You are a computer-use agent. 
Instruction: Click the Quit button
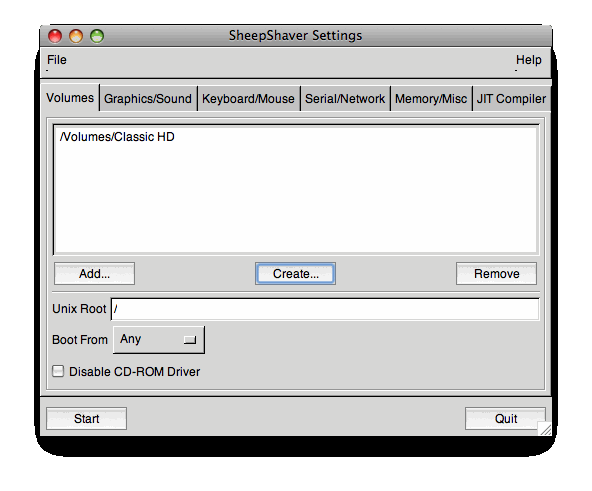tap(506, 418)
